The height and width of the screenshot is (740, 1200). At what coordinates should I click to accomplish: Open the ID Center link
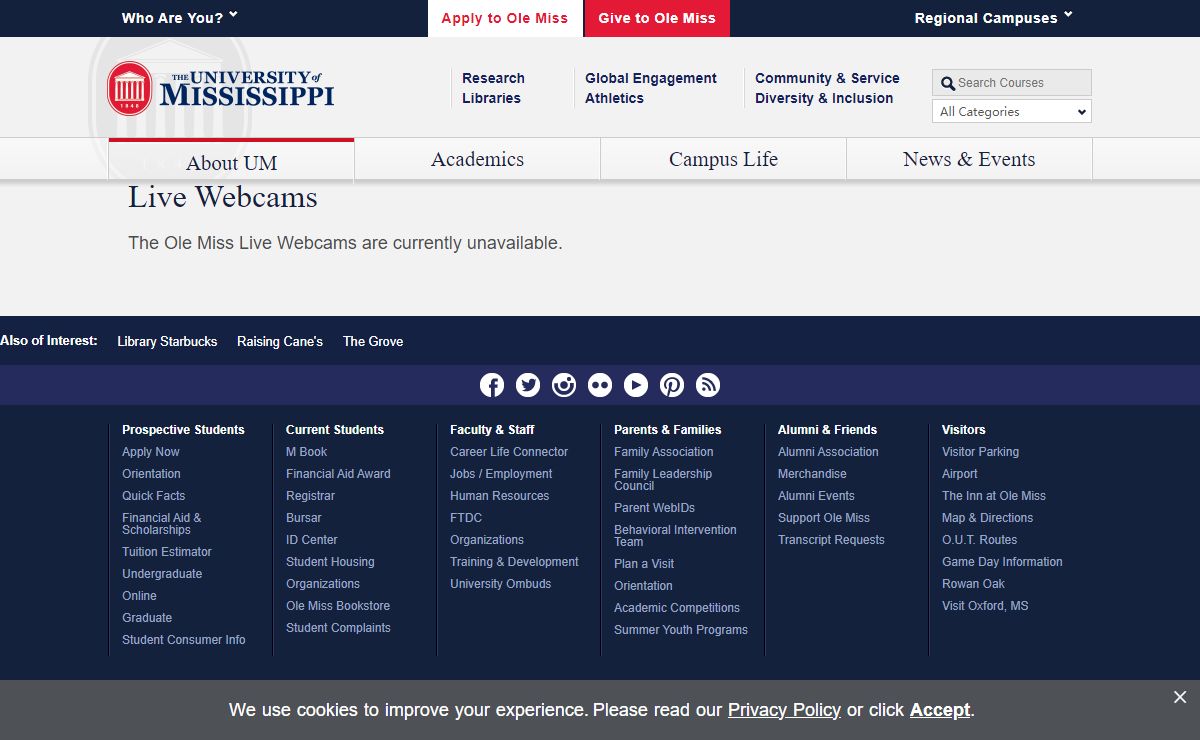(x=312, y=540)
